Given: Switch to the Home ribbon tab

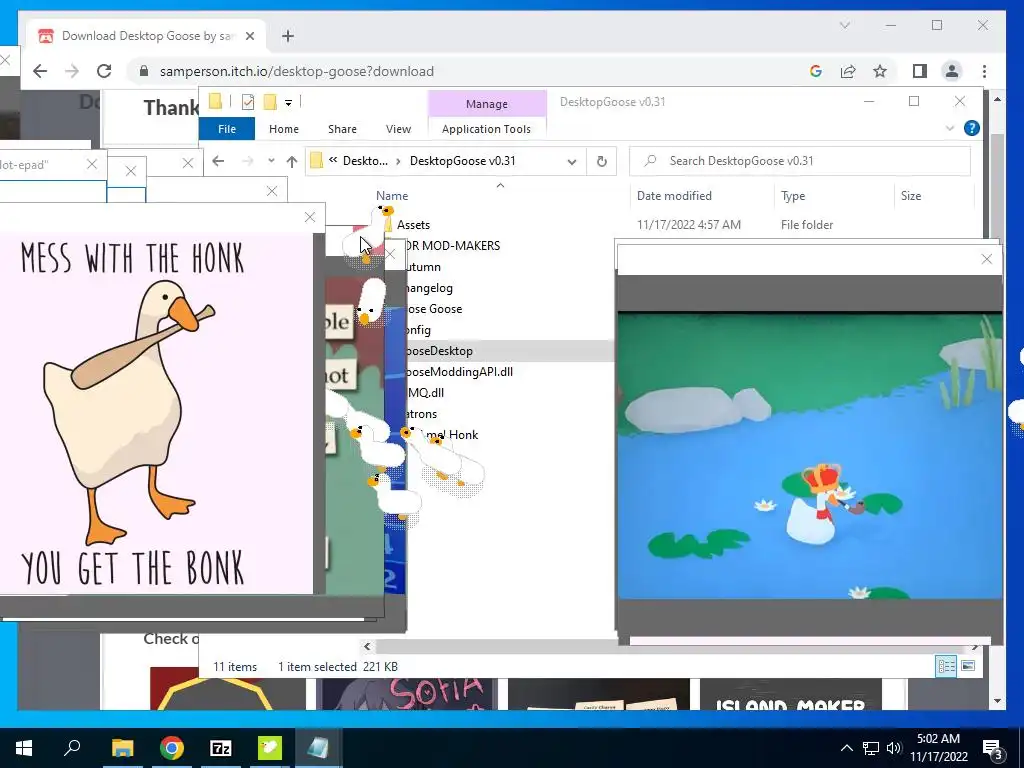Looking at the screenshot, I should [x=283, y=129].
